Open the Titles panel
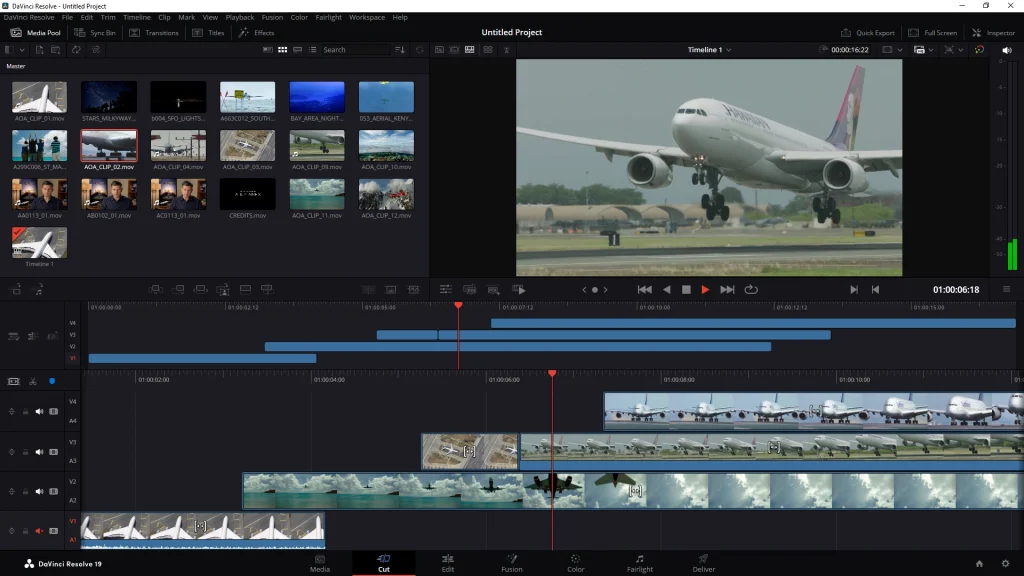The image size is (1024, 576). coord(208,33)
